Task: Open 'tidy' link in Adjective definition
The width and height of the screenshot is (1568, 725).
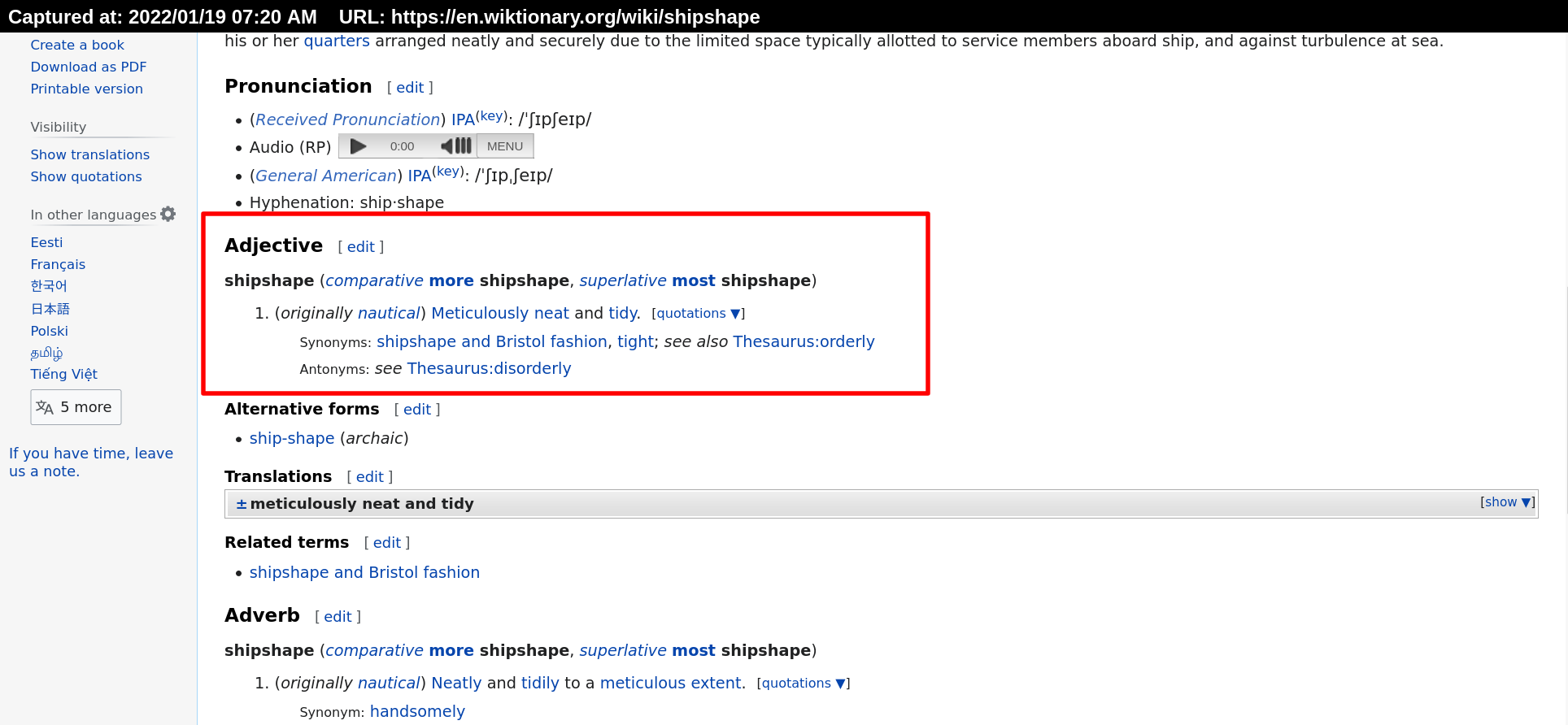Action: pyautogui.click(x=623, y=314)
